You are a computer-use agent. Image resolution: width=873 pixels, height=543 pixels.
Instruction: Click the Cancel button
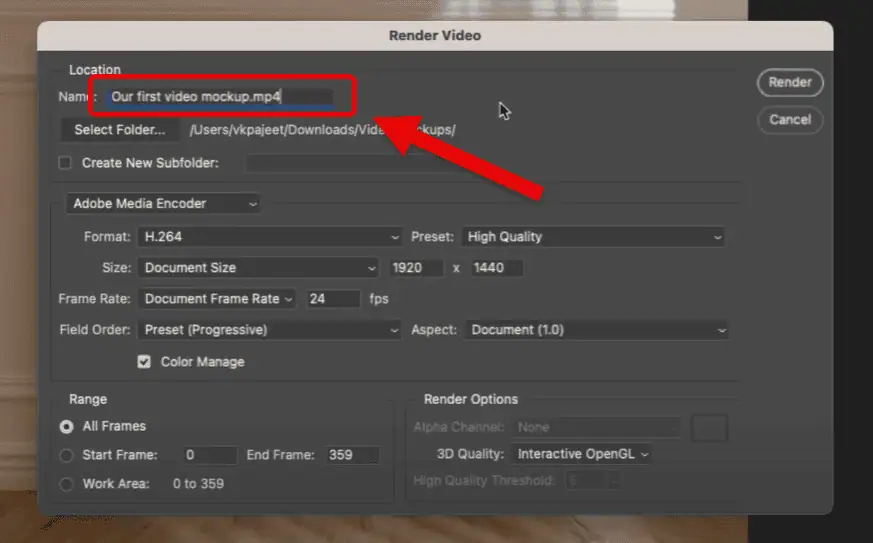coord(789,120)
